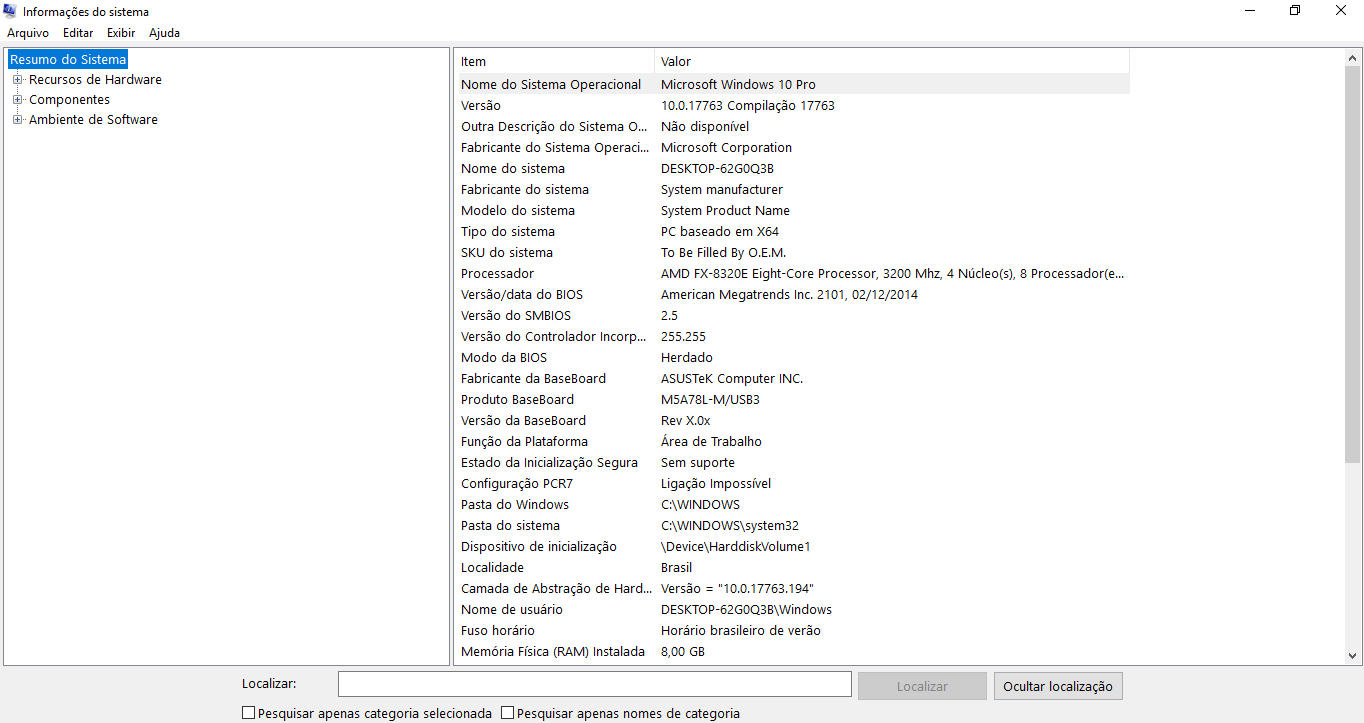The image size is (1364, 723).
Task: Click the C:\WINDOWS\system32 value
Action: 730,526
